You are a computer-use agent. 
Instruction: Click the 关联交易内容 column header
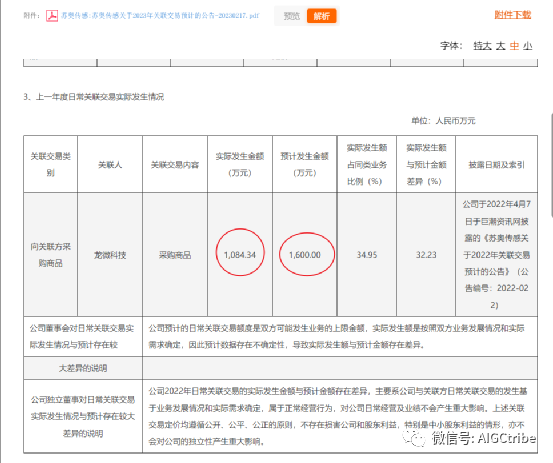175,164
